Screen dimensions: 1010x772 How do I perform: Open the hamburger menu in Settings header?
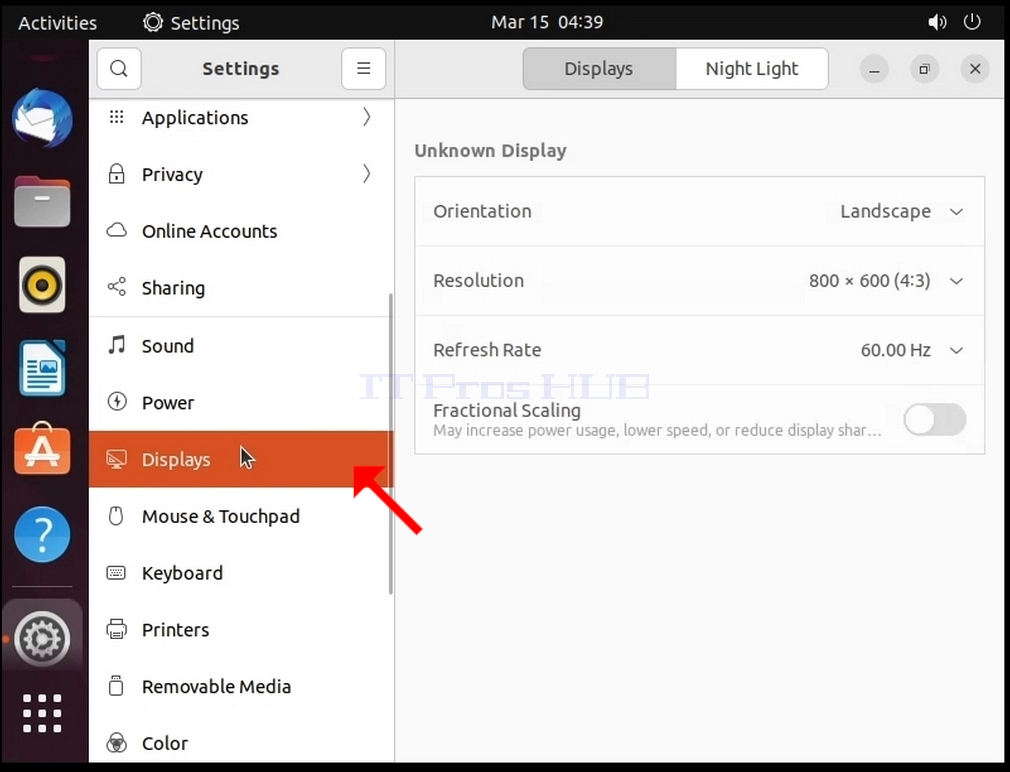click(x=364, y=68)
